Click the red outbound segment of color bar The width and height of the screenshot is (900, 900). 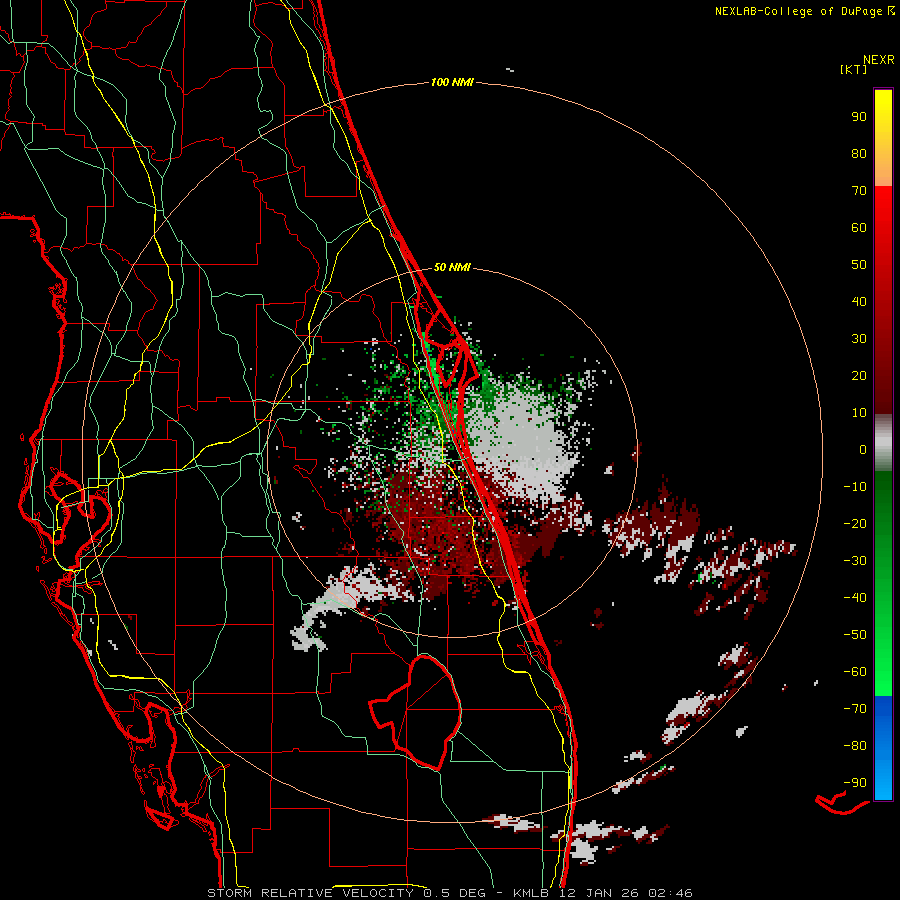point(883,300)
